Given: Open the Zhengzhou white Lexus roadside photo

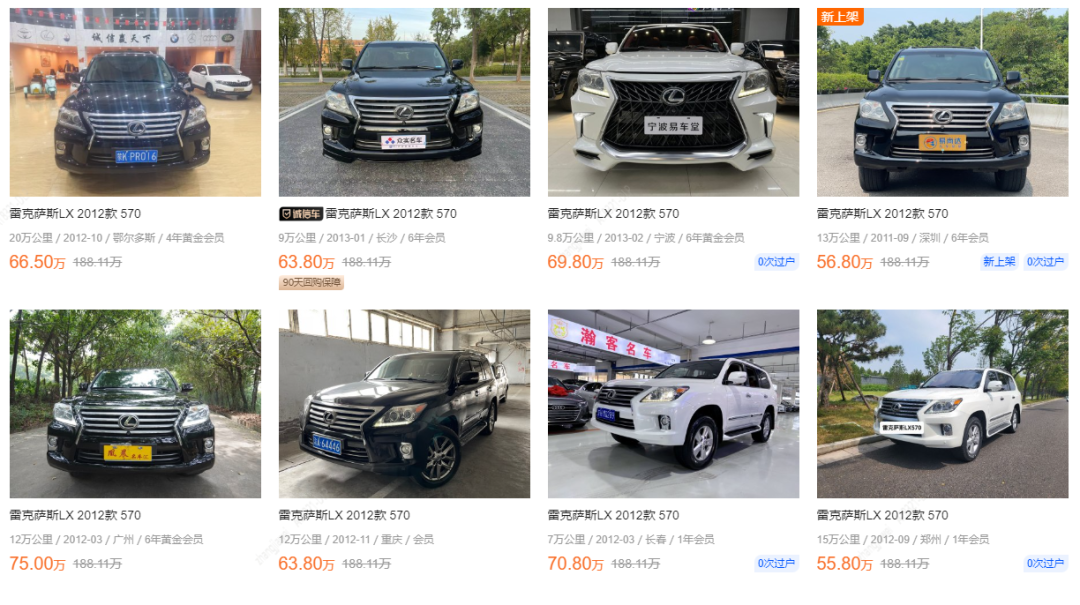Looking at the screenshot, I should (942, 404).
